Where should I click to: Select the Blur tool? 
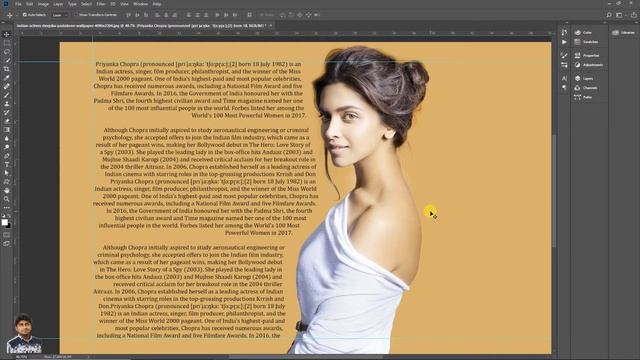pos(7,138)
